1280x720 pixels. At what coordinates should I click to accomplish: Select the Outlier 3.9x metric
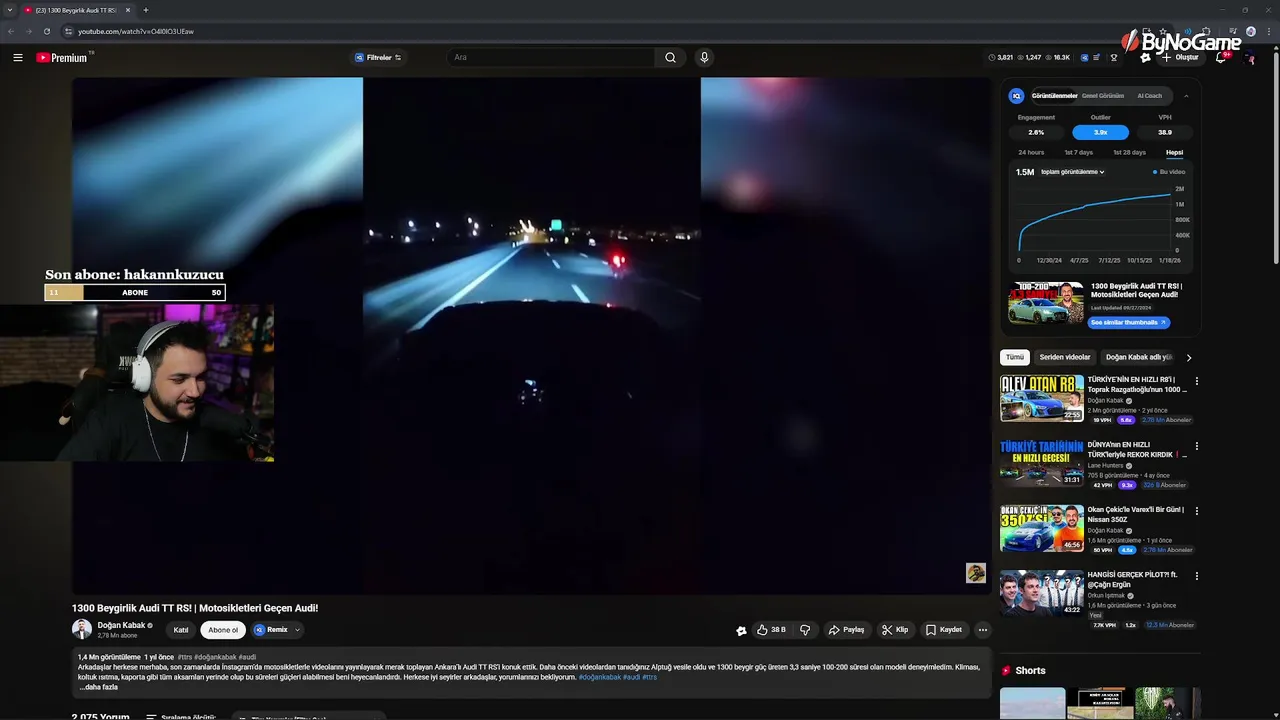(1100, 132)
